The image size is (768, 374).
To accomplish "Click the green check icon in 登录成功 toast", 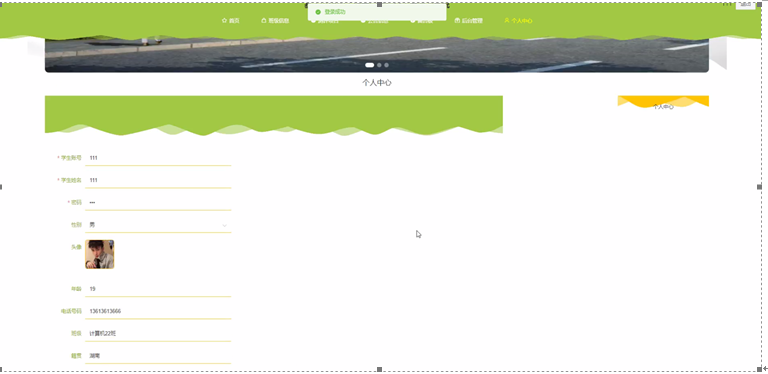I will click(318, 12).
